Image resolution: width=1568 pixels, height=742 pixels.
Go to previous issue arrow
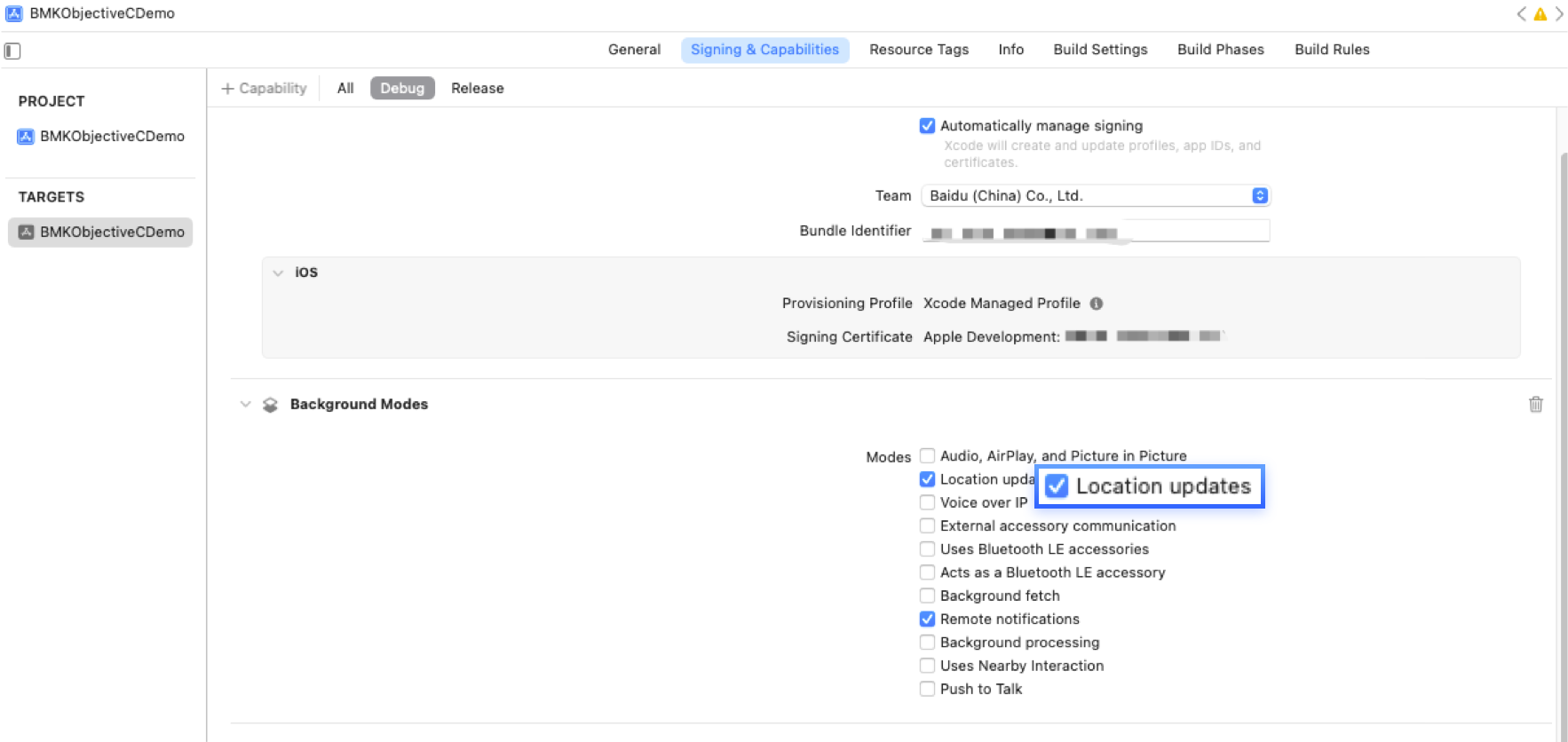pyautogui.click(x=1522, y=14)
